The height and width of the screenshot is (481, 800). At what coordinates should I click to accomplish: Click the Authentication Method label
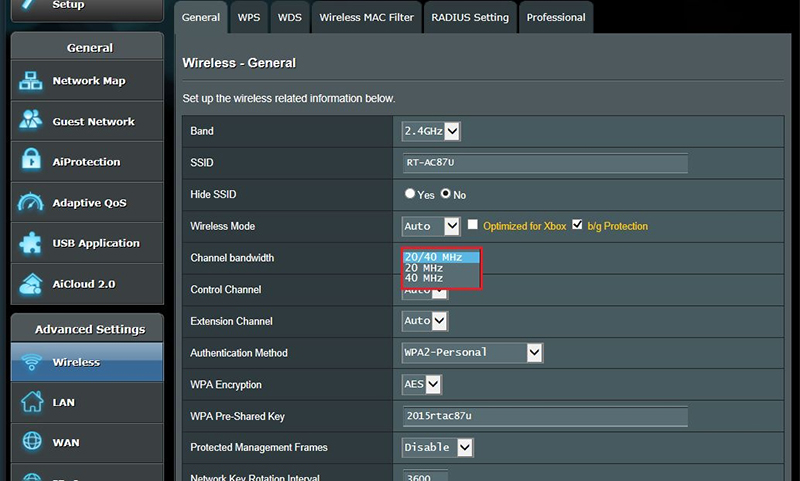point(239,352)
